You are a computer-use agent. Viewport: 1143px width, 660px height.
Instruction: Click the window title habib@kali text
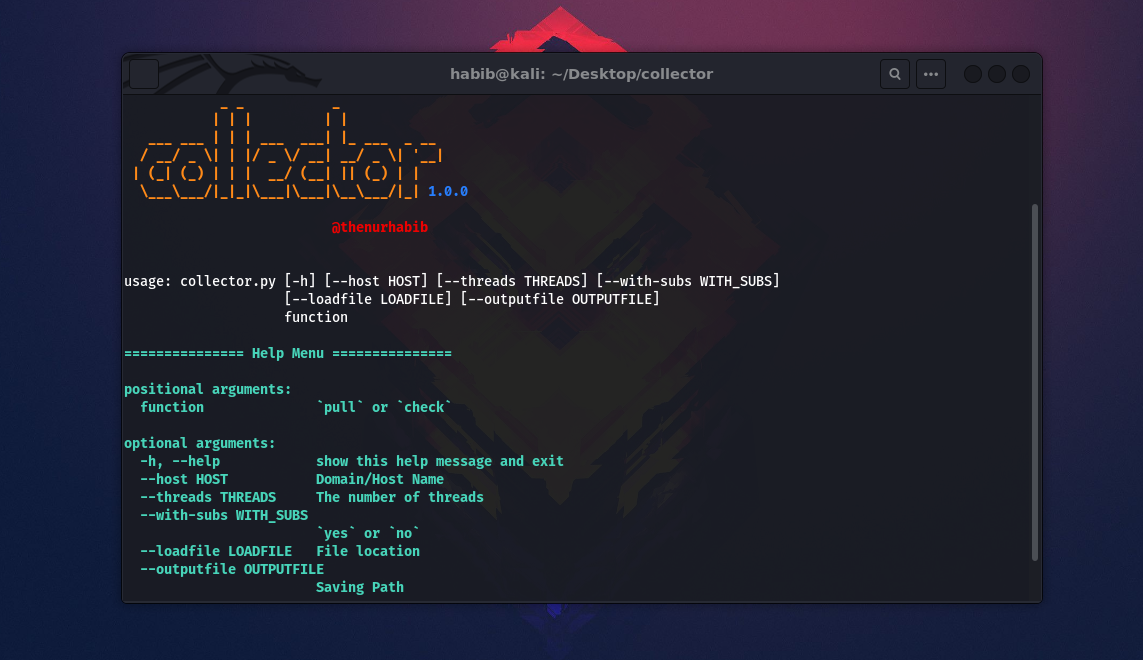(x=581, y=74)
